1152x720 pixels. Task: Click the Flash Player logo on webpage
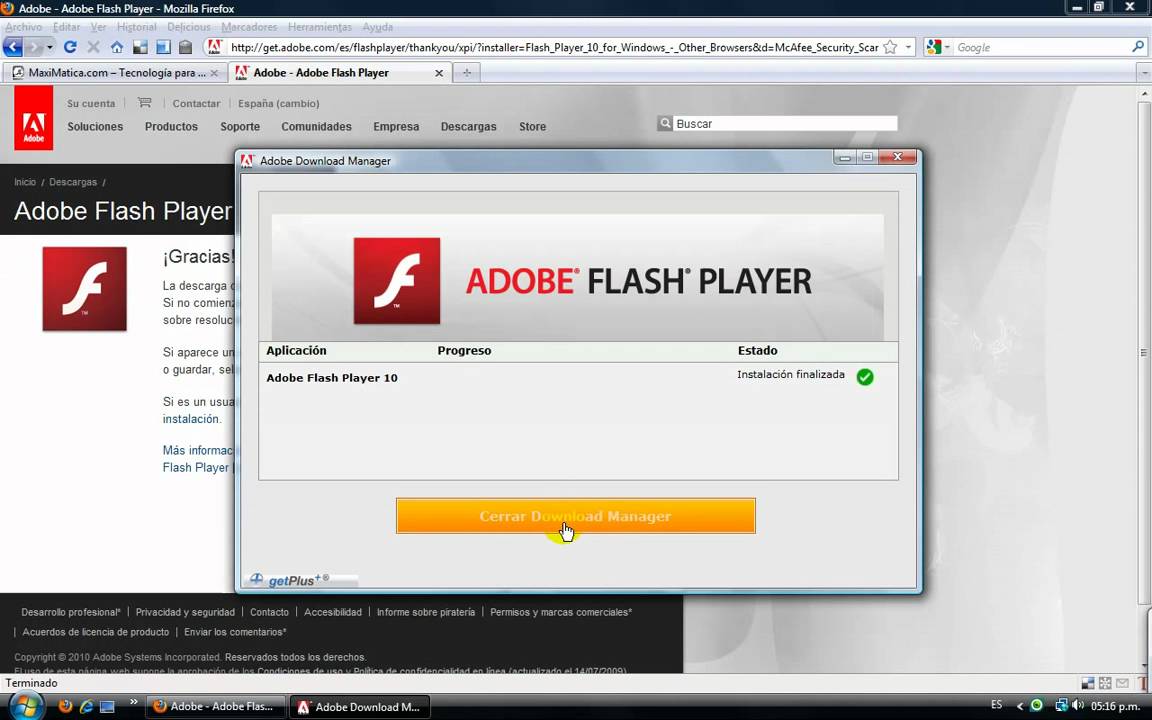(x=84, y=289)
